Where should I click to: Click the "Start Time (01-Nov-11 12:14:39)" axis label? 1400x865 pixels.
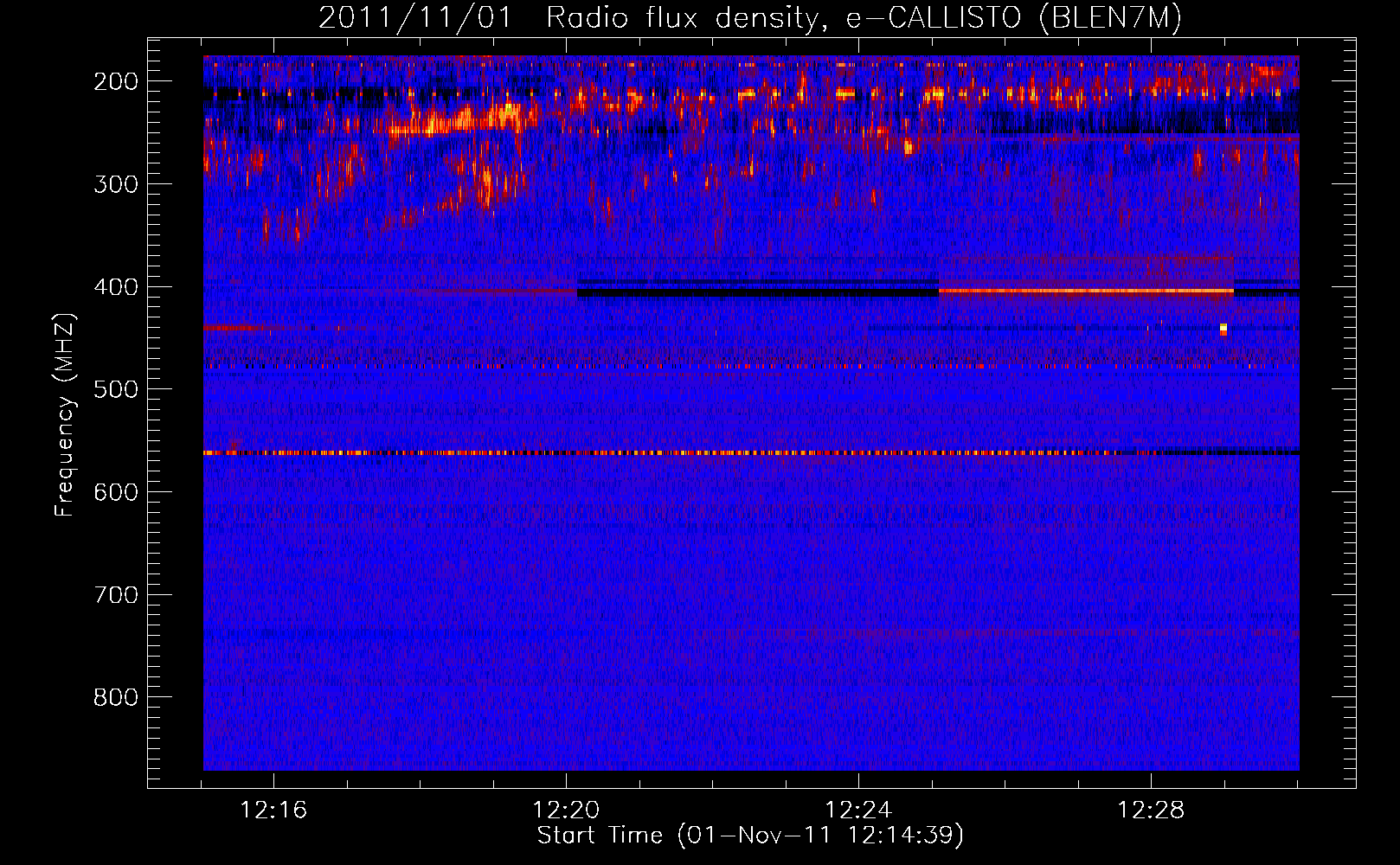(750, 835)
